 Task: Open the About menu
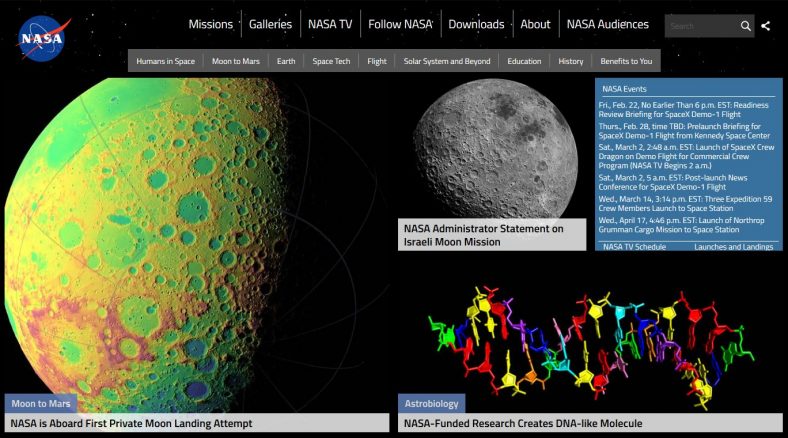pos(535,24)
